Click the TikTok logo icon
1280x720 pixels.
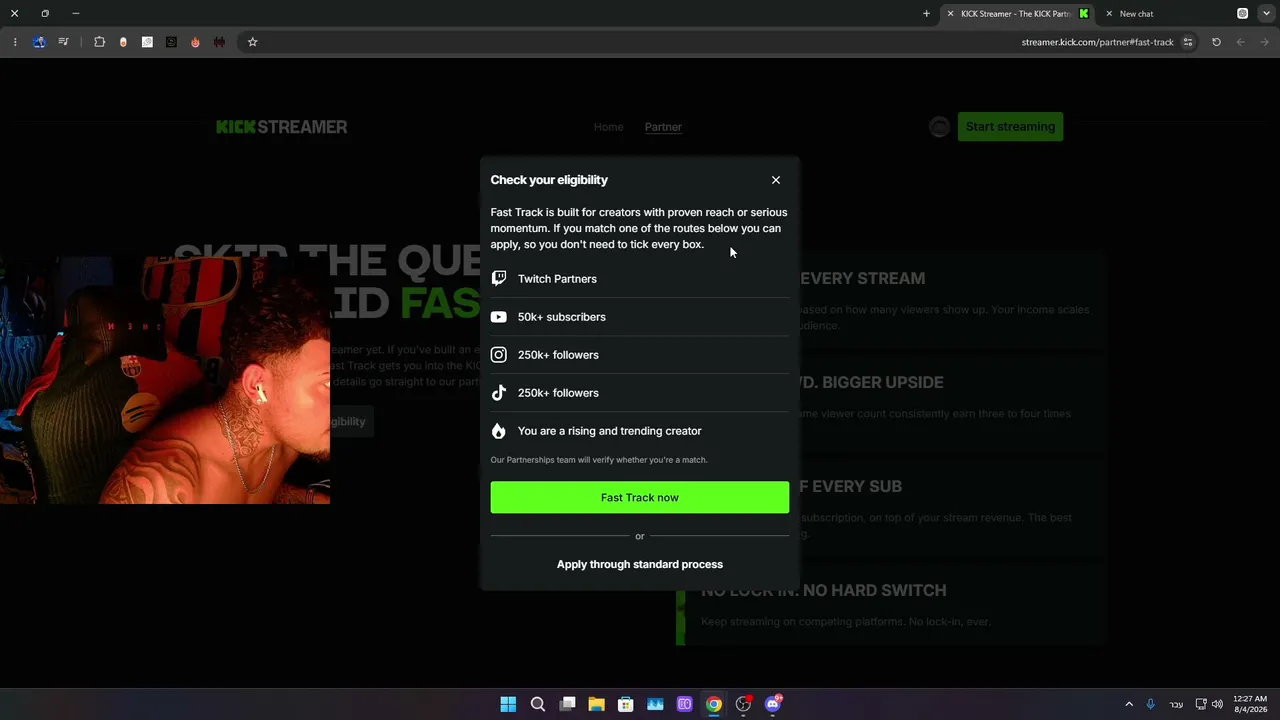(499, 393)
